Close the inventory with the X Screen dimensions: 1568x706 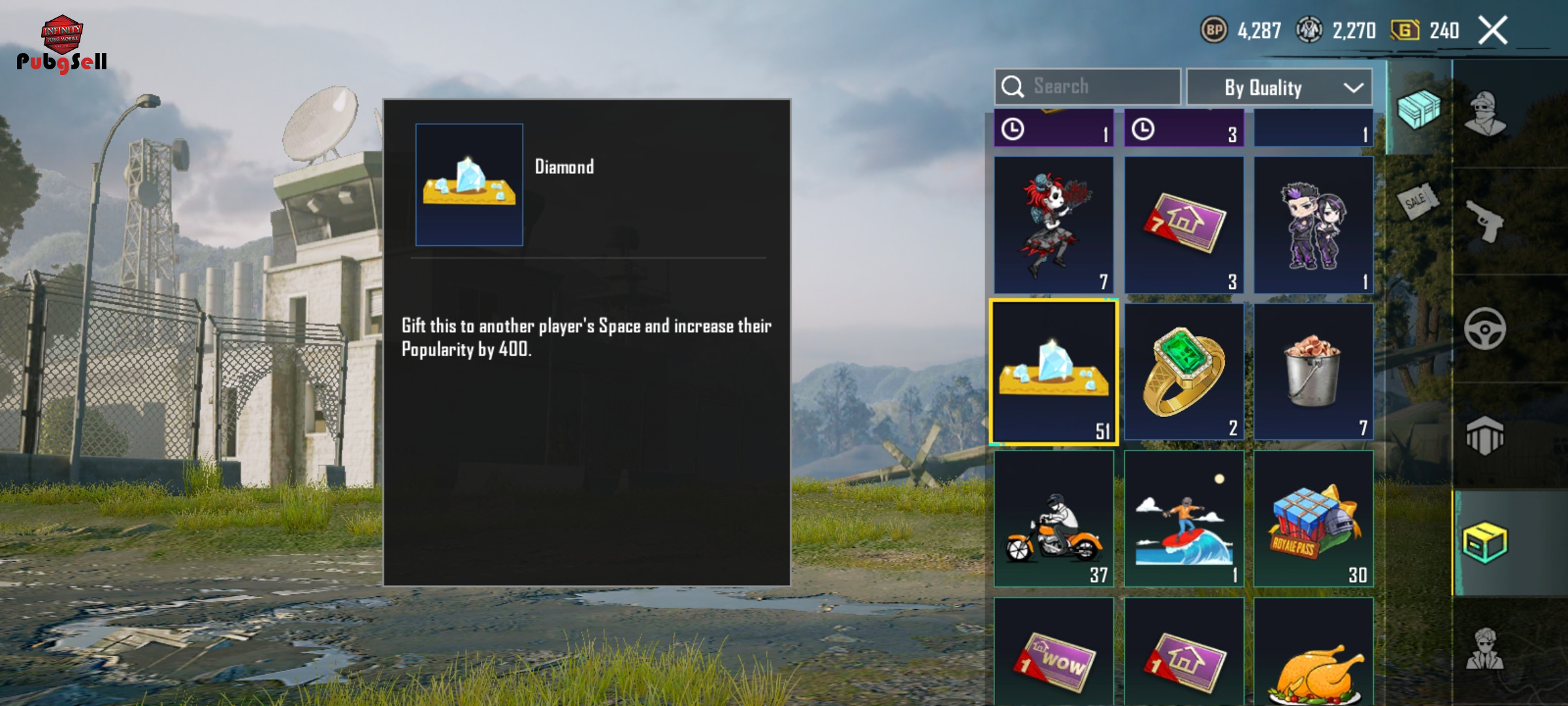pos(1493,30)
